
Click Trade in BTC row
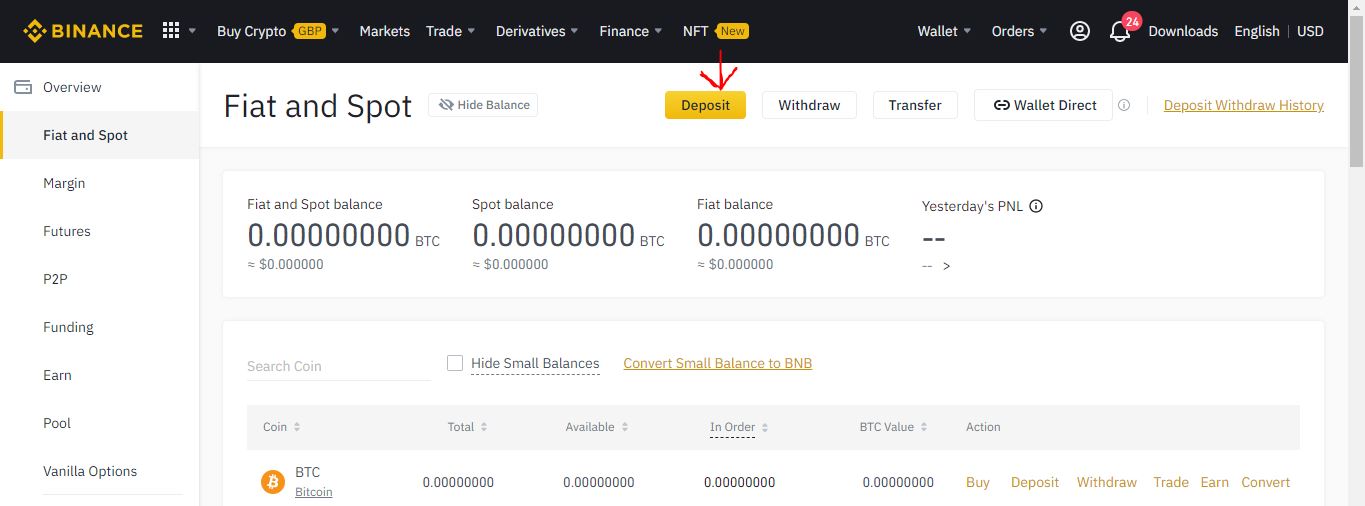(1171, 482)
